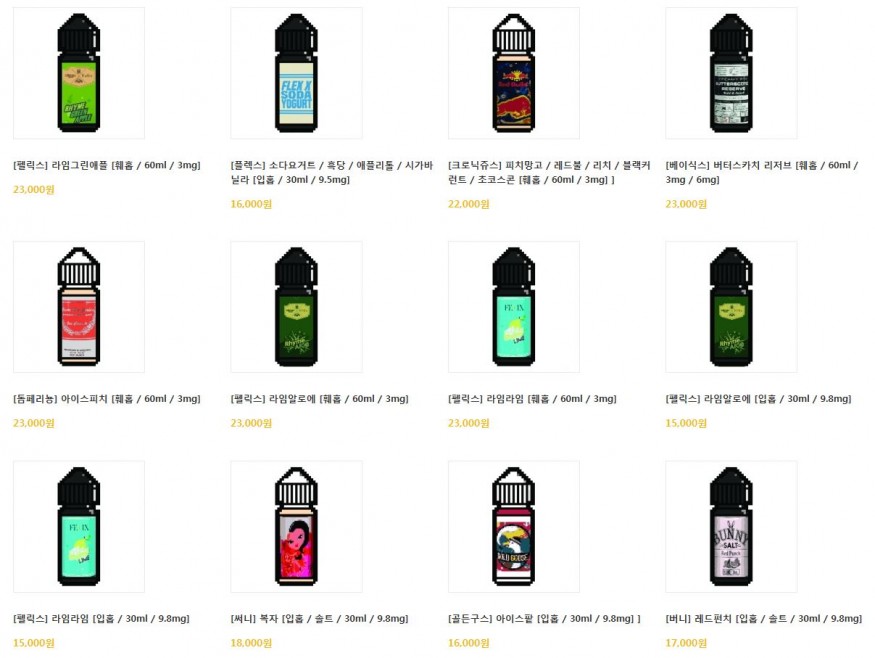
Task: Click the red-labeled Dom Perignon bottle image
Action: 79,307
